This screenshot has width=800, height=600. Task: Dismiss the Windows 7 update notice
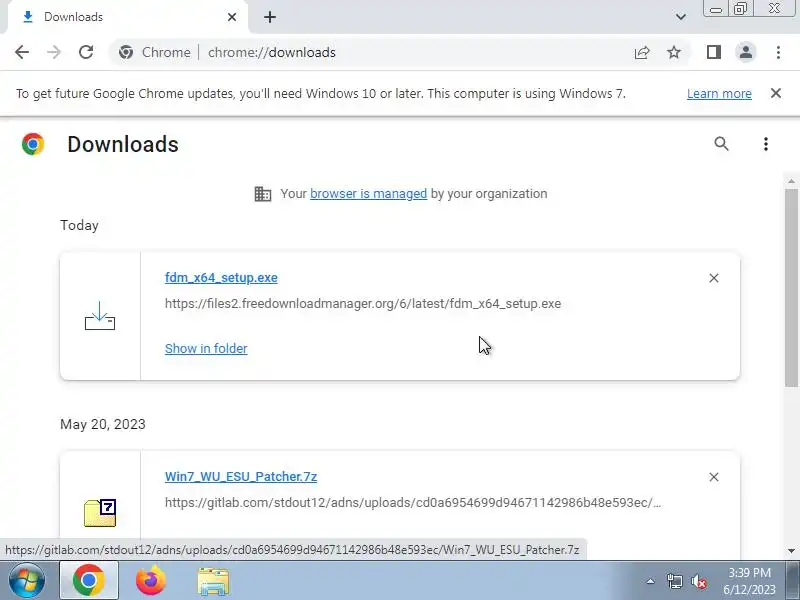point(776,93)
